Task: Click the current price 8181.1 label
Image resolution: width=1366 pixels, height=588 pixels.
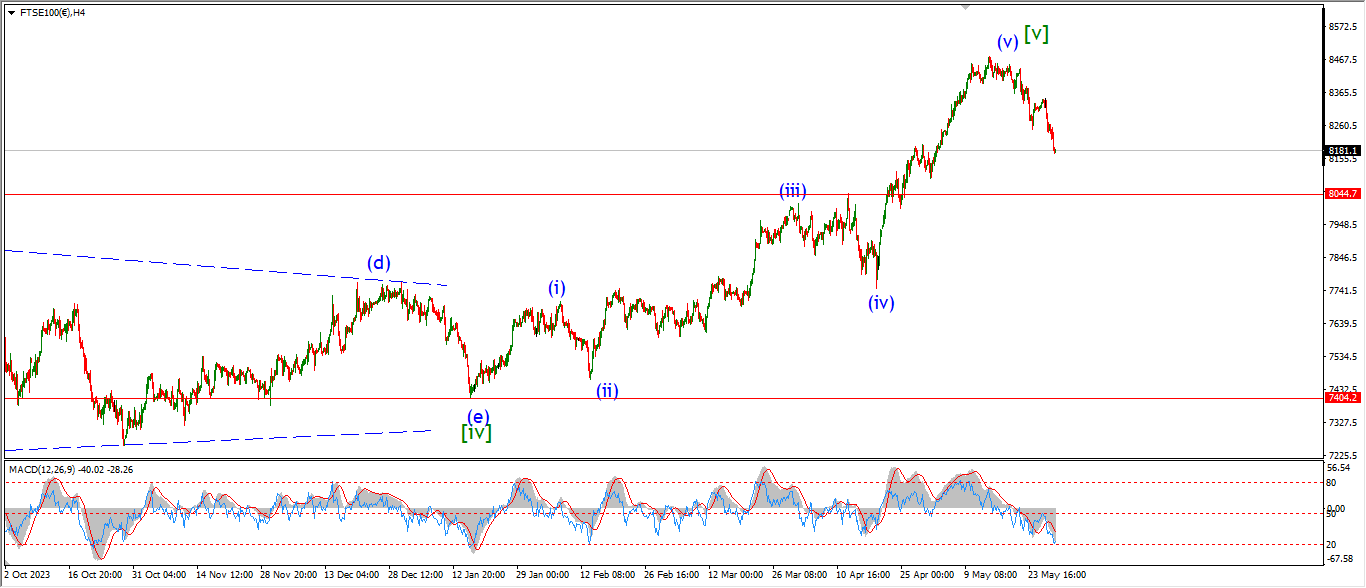Action: [1342, 151]
